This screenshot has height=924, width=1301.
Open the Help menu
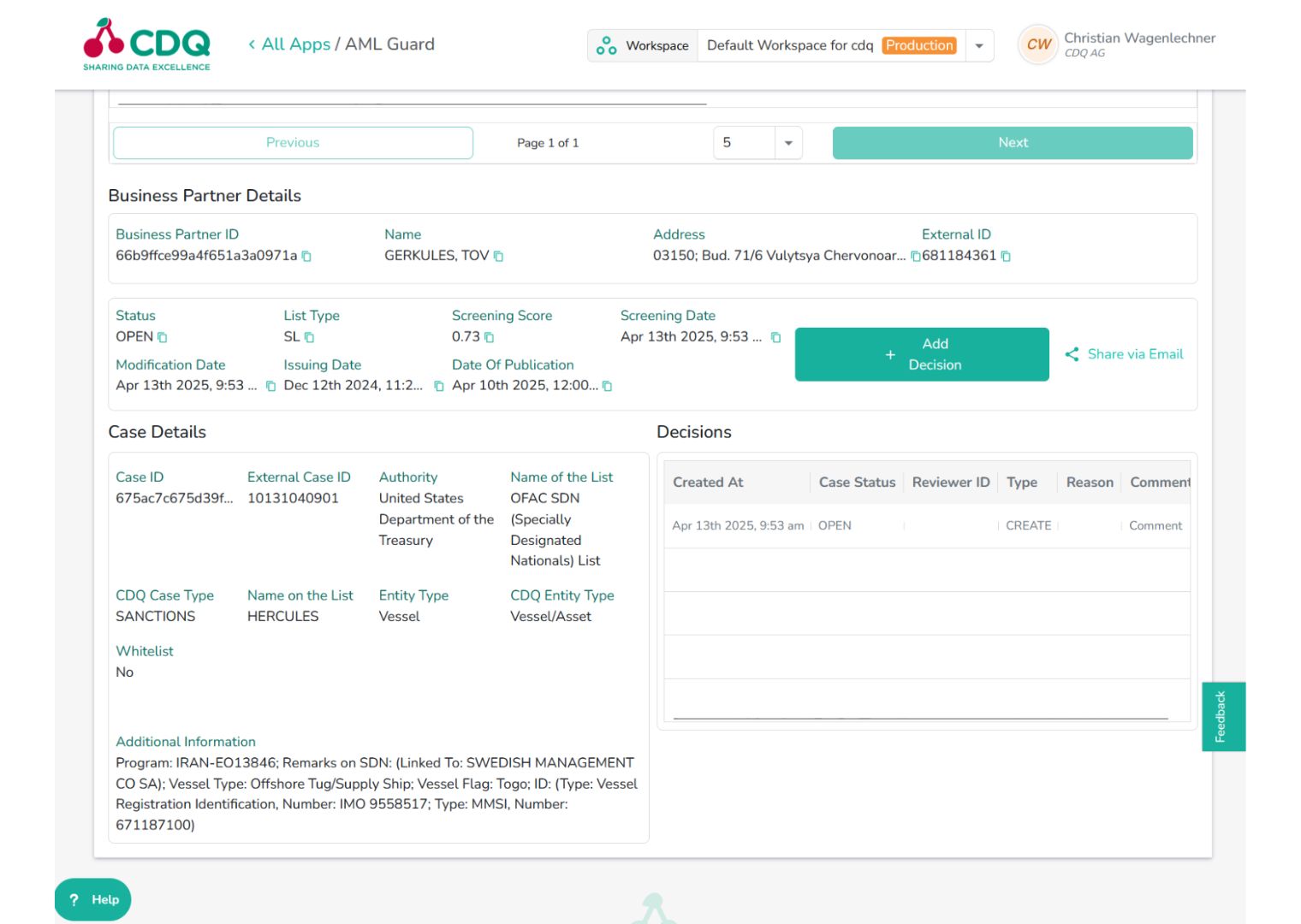(92, 899)
